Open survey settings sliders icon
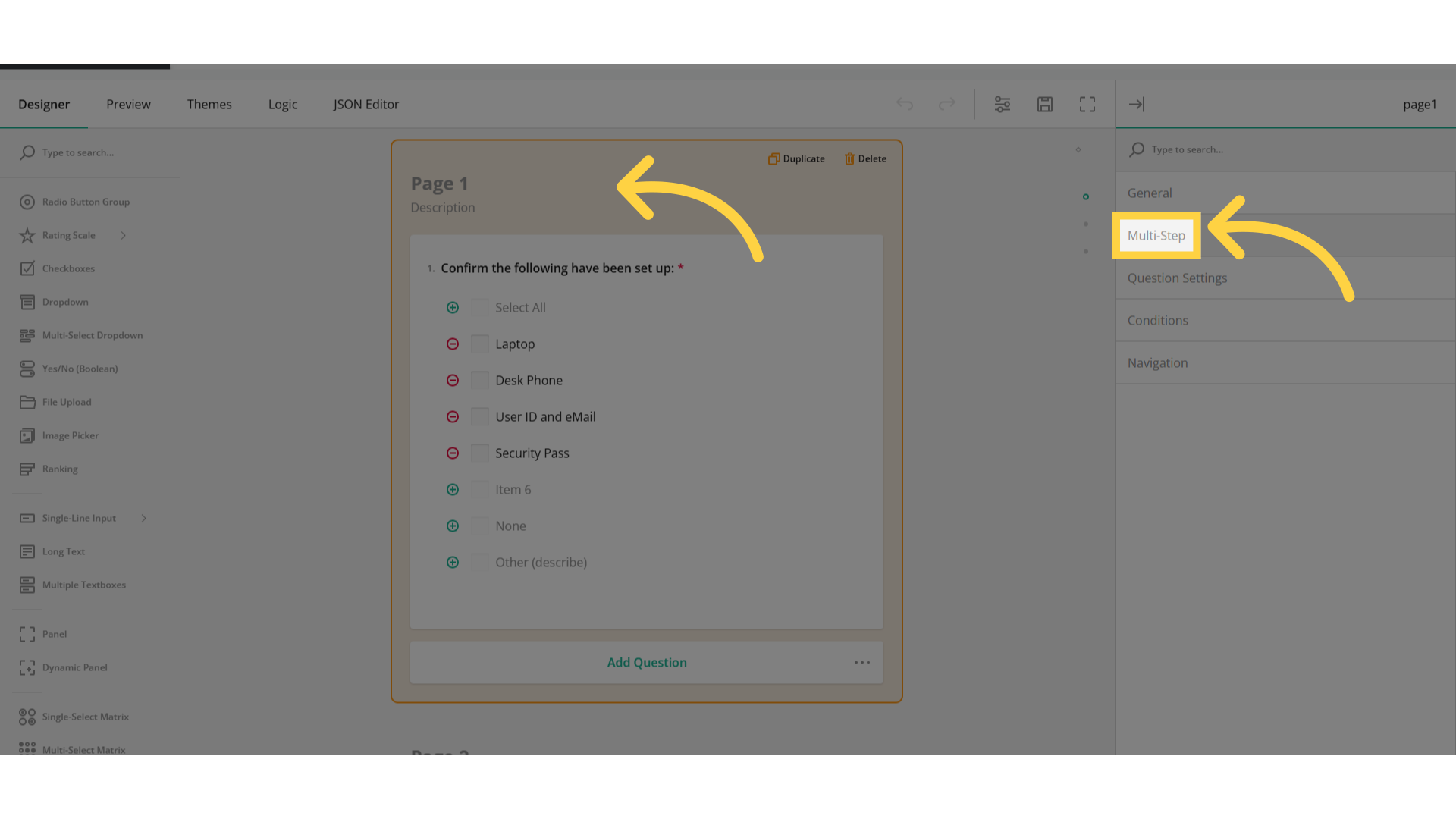Image resolution: width=1456 pixels, height=819 pixels. [x=1003, y=104]
